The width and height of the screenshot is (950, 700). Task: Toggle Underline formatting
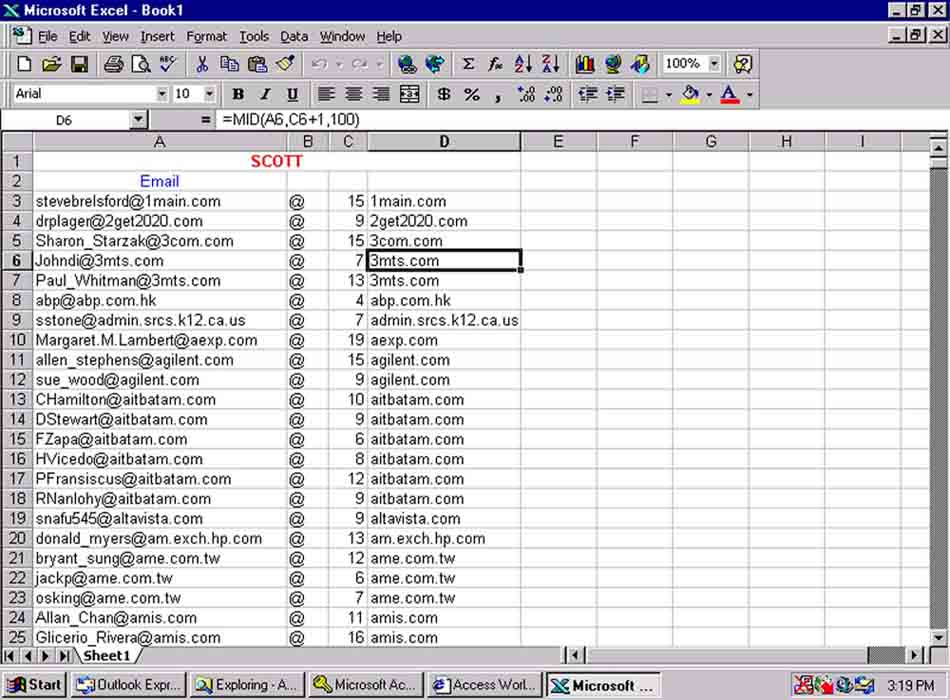coord(293,94)
